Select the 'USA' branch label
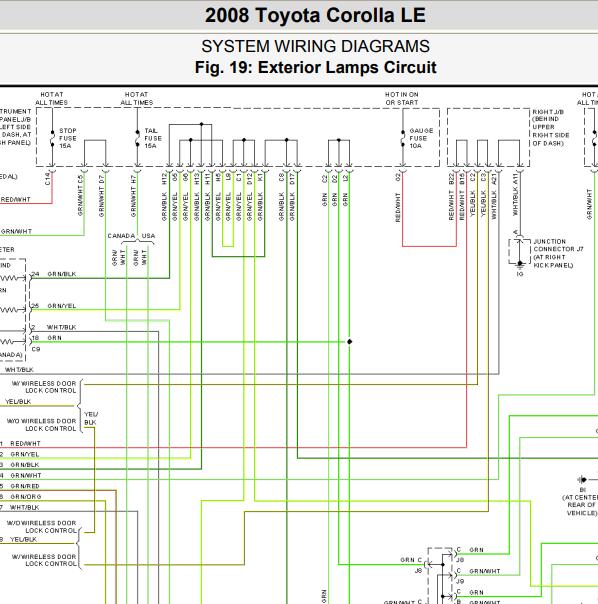Viewport: 598px width, 604px height. pyautogui.click(x=148, y=236)
